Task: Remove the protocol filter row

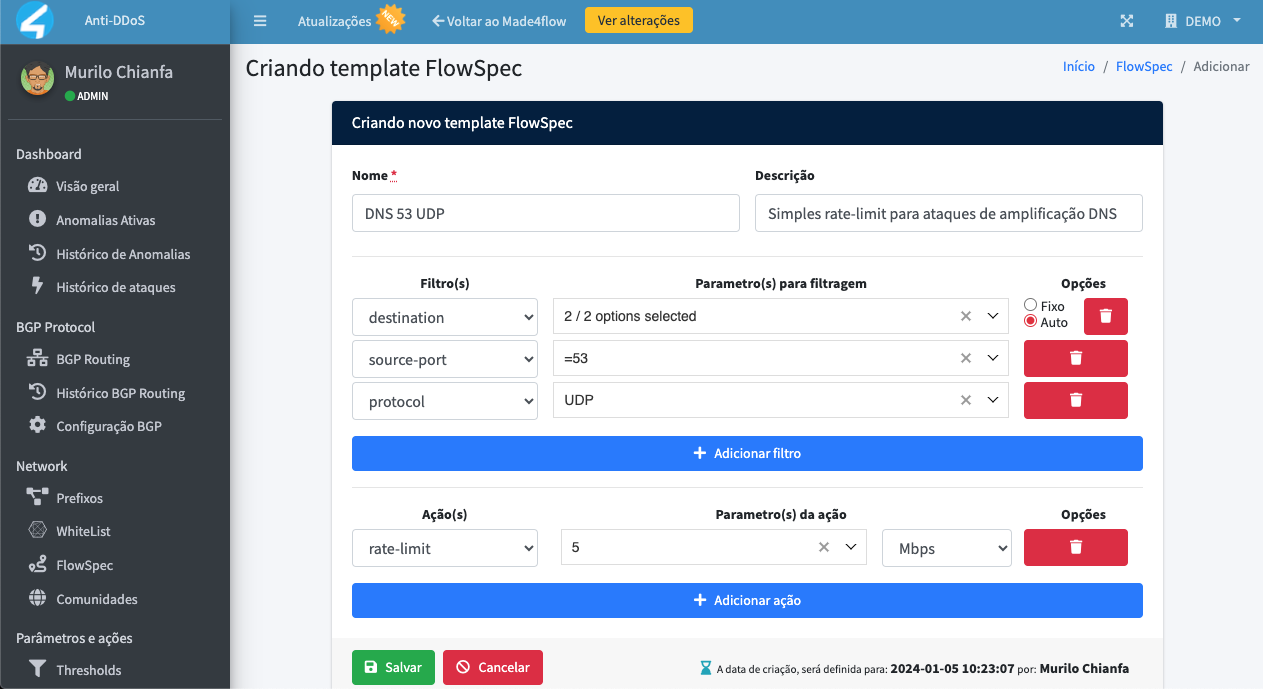Action: (1076, 400)
